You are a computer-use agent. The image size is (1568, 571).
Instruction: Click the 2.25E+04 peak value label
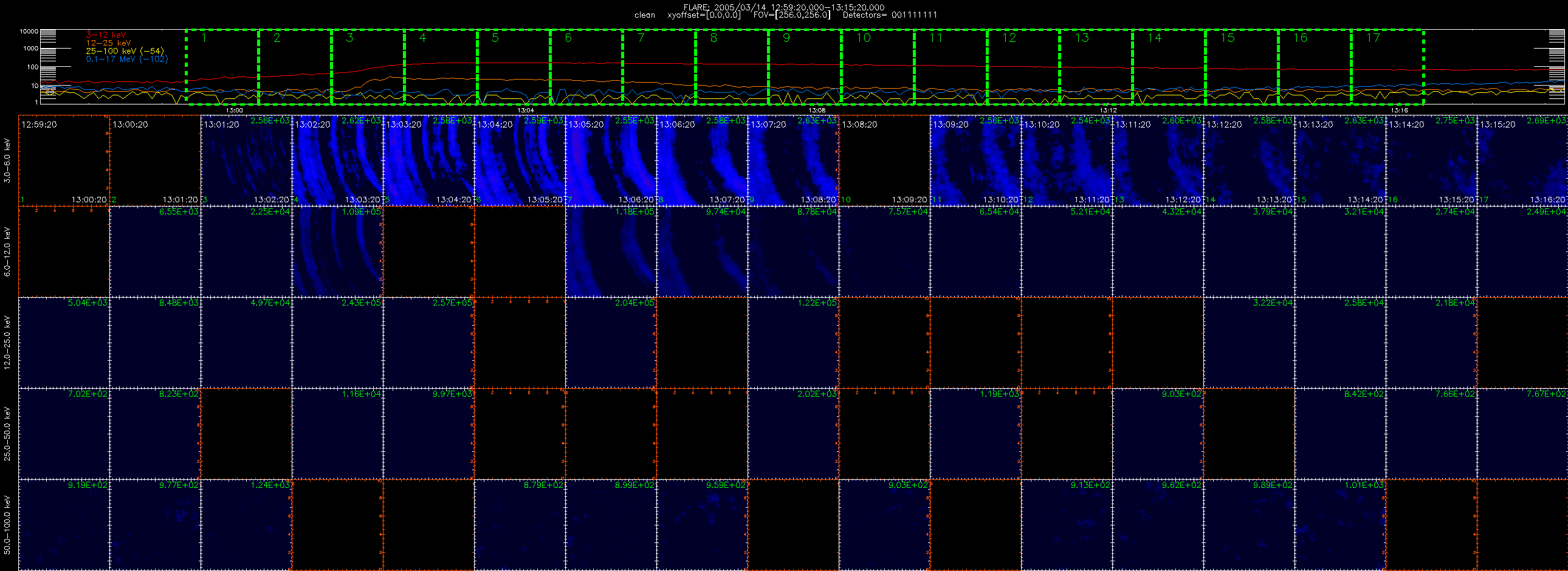[270, 211]
